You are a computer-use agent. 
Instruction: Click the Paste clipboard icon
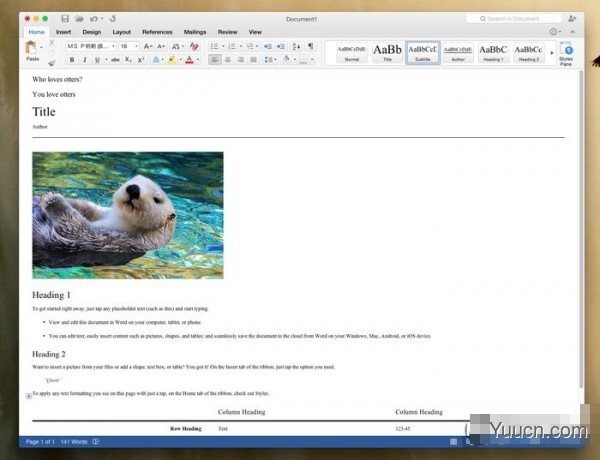32,49
